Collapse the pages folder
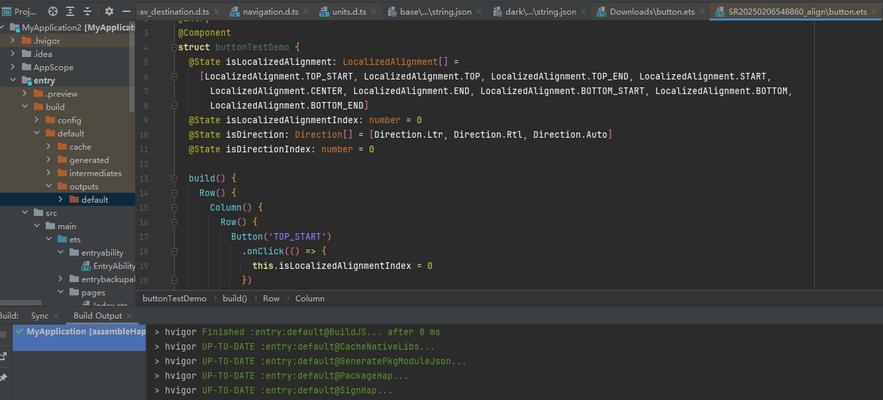This screenshot has width=883, height=400. (x=60, y=292)
